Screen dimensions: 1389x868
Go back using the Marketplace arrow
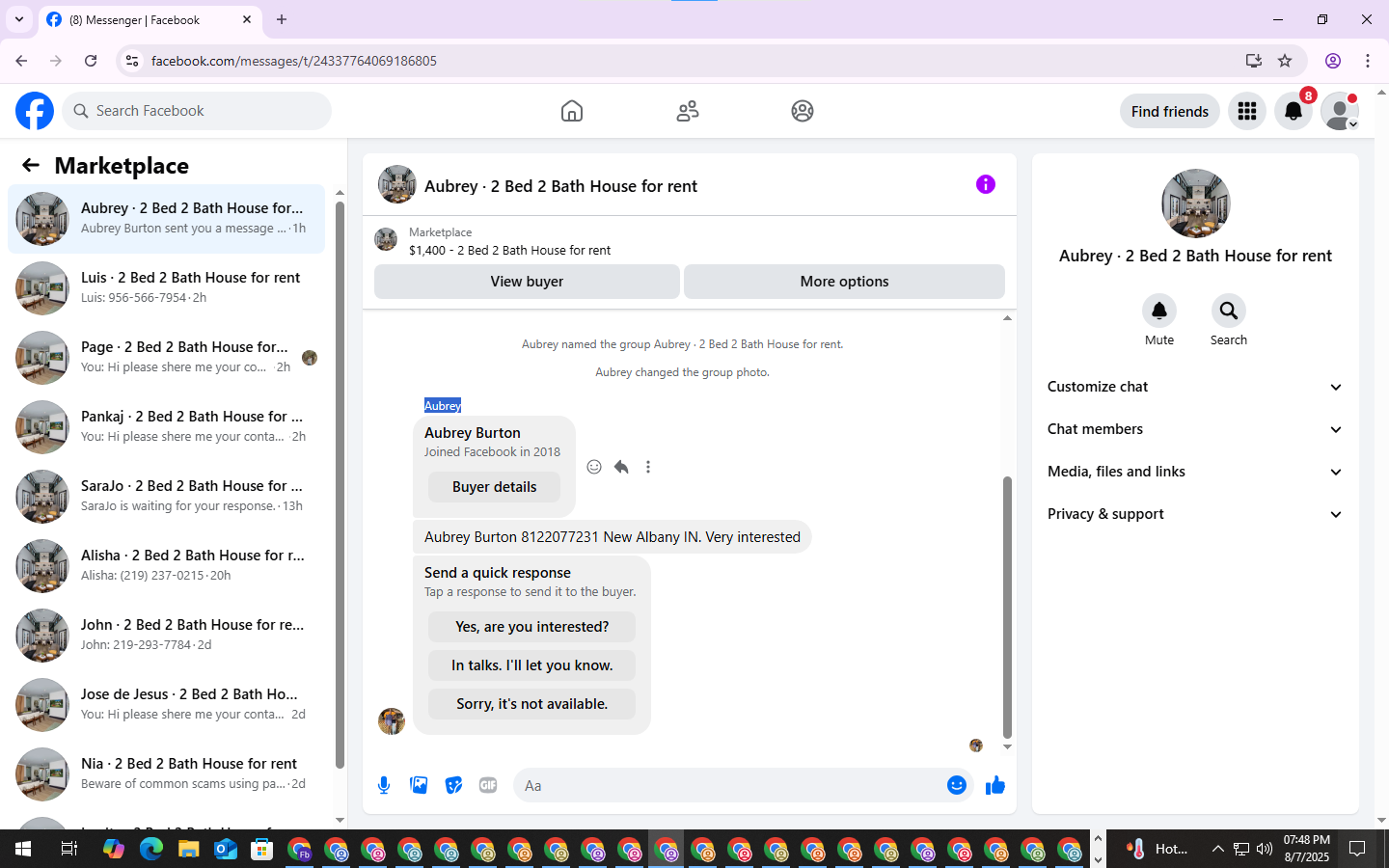[31, 165]
